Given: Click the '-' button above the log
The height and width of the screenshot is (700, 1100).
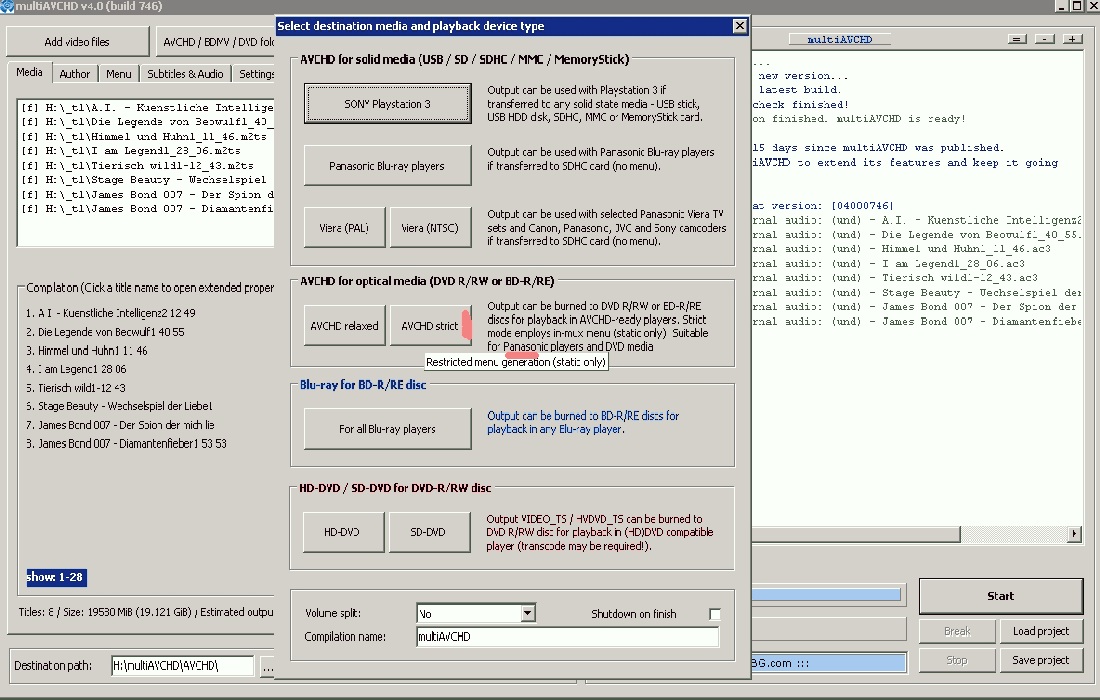Looking at the screenshot, I should point(1045,39).
